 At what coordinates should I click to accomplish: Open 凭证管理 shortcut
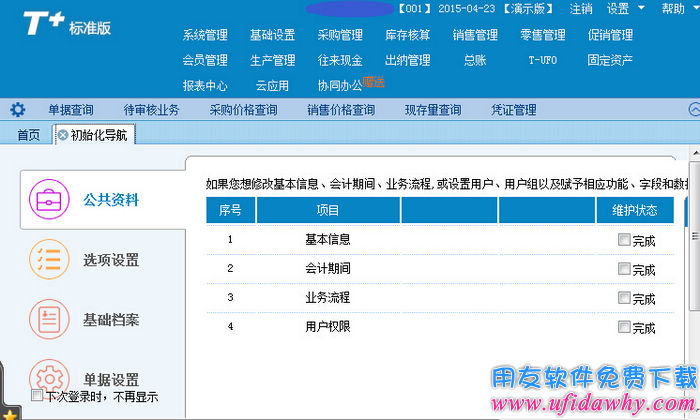click(x=514, y=110)
